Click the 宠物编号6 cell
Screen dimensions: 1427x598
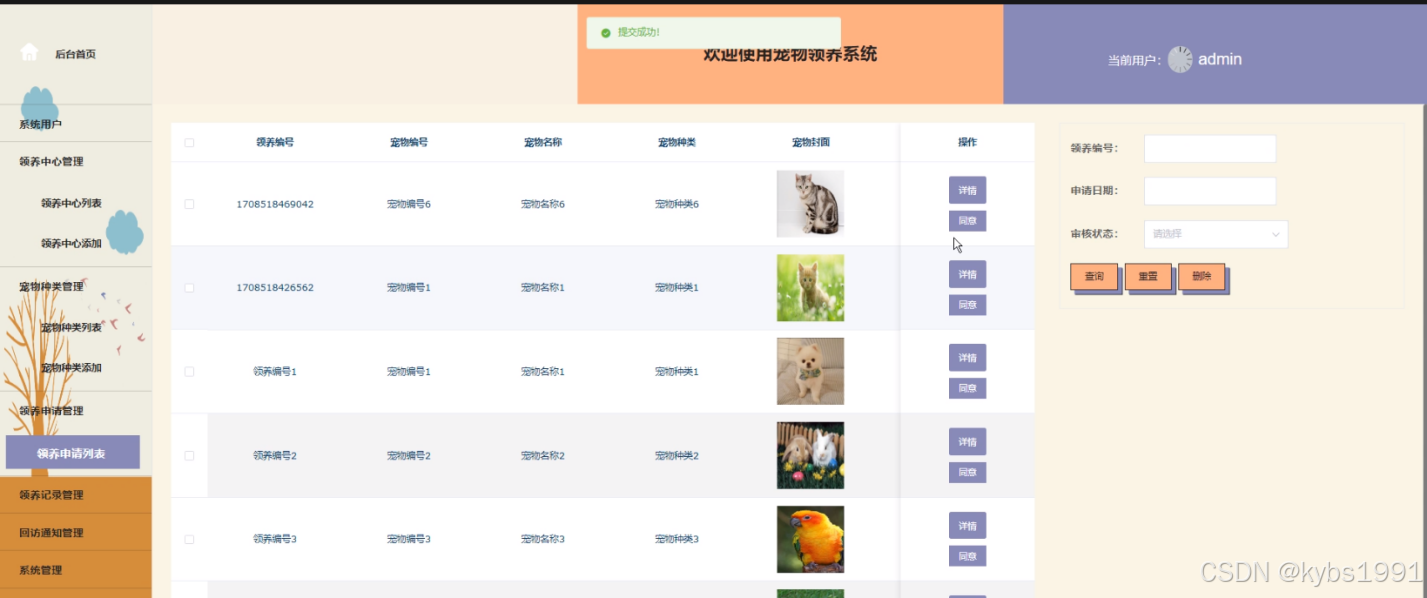(409, 204)
